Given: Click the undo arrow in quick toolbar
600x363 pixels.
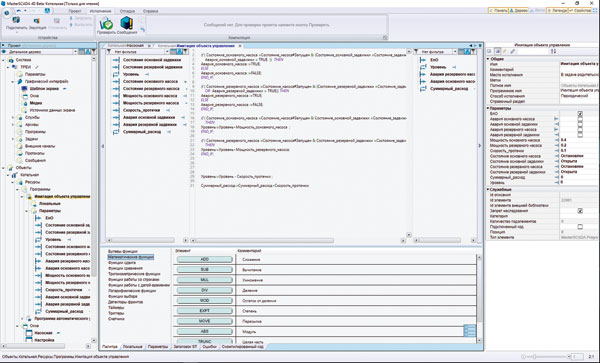Looking at the screenshot, I should [x=19, y=11].
